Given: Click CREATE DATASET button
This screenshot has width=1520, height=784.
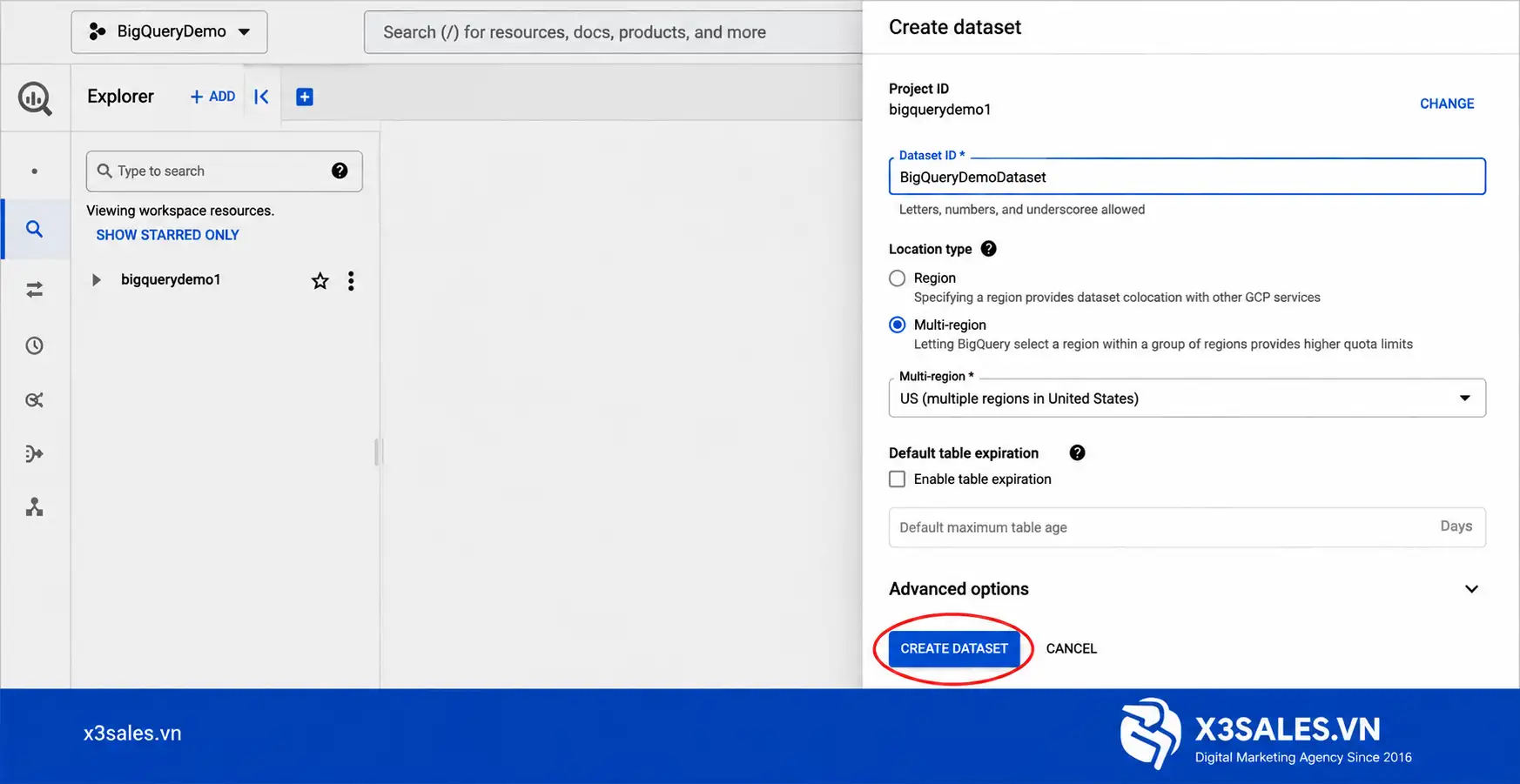Looking at the screenshot, I should point(954,649).
